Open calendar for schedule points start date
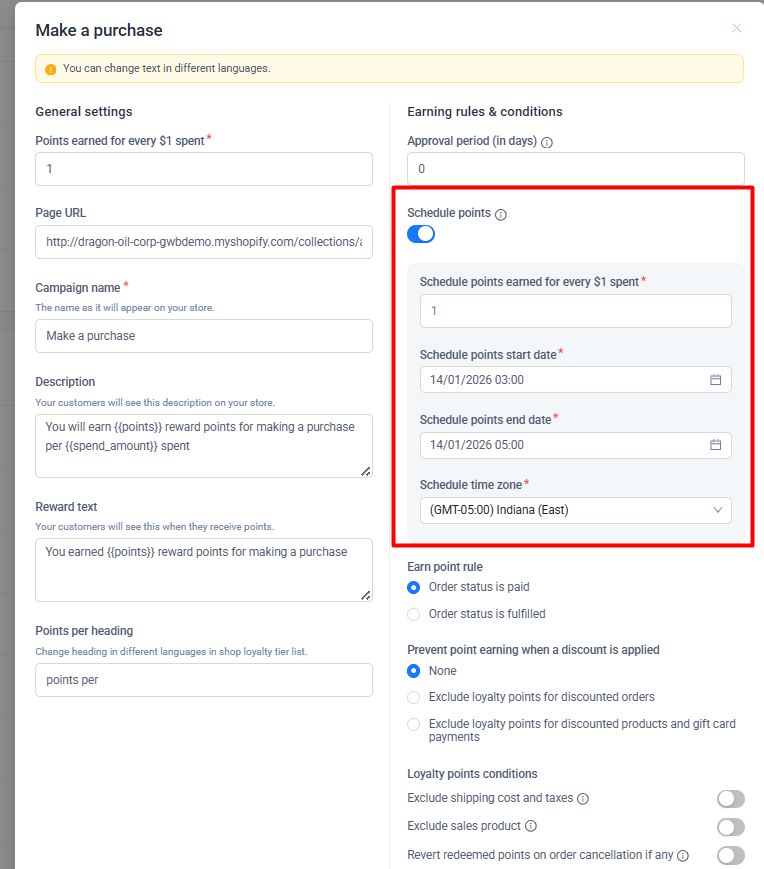 (x=715, y=380)
